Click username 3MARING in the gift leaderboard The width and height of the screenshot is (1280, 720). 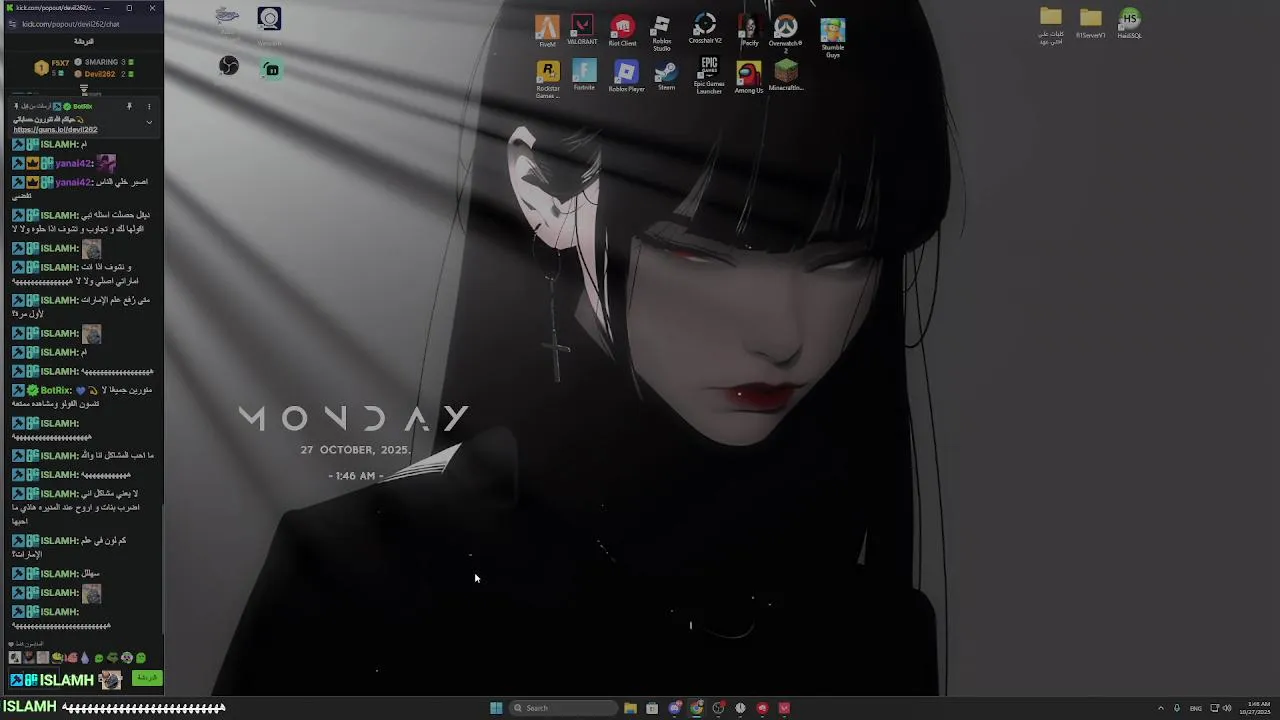coord(102,62)
